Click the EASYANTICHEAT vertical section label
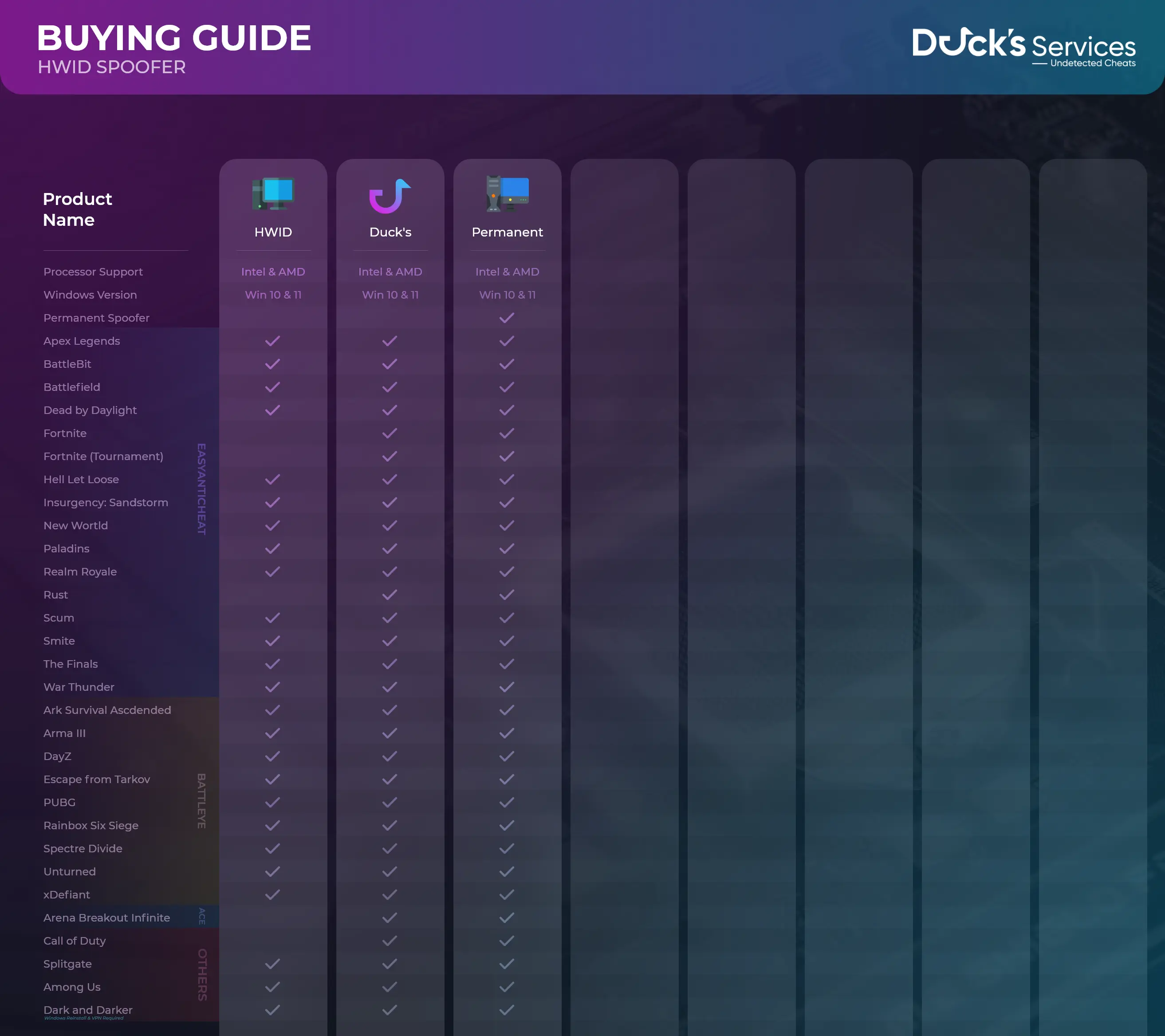Image resolution: width=1165 pixels, height=1036 pixels. pos(201,488)
